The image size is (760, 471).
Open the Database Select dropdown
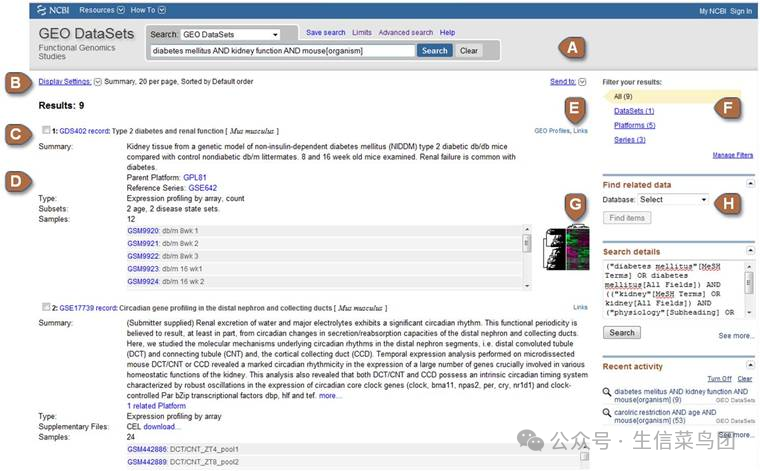click(673, 200)
